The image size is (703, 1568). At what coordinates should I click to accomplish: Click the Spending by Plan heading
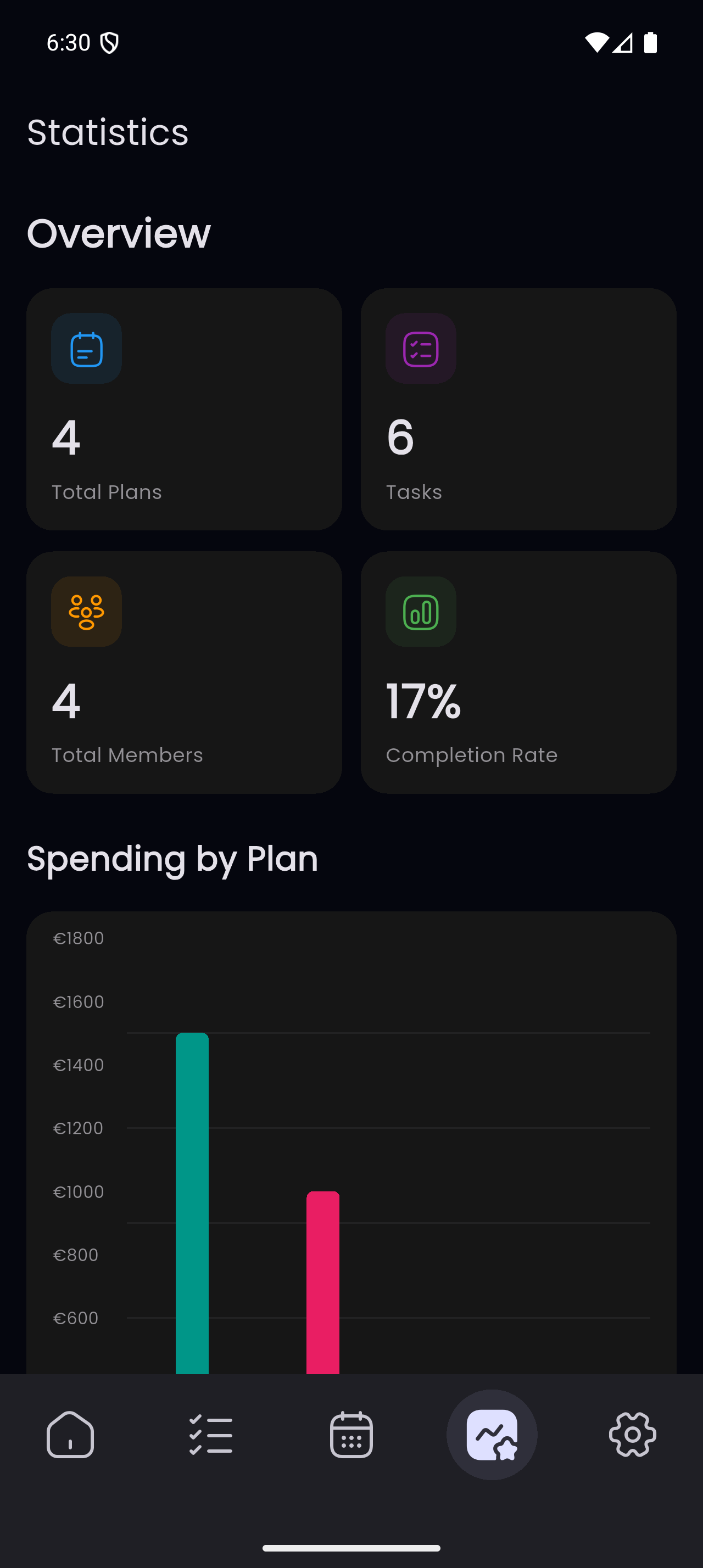tap(172, 859)
